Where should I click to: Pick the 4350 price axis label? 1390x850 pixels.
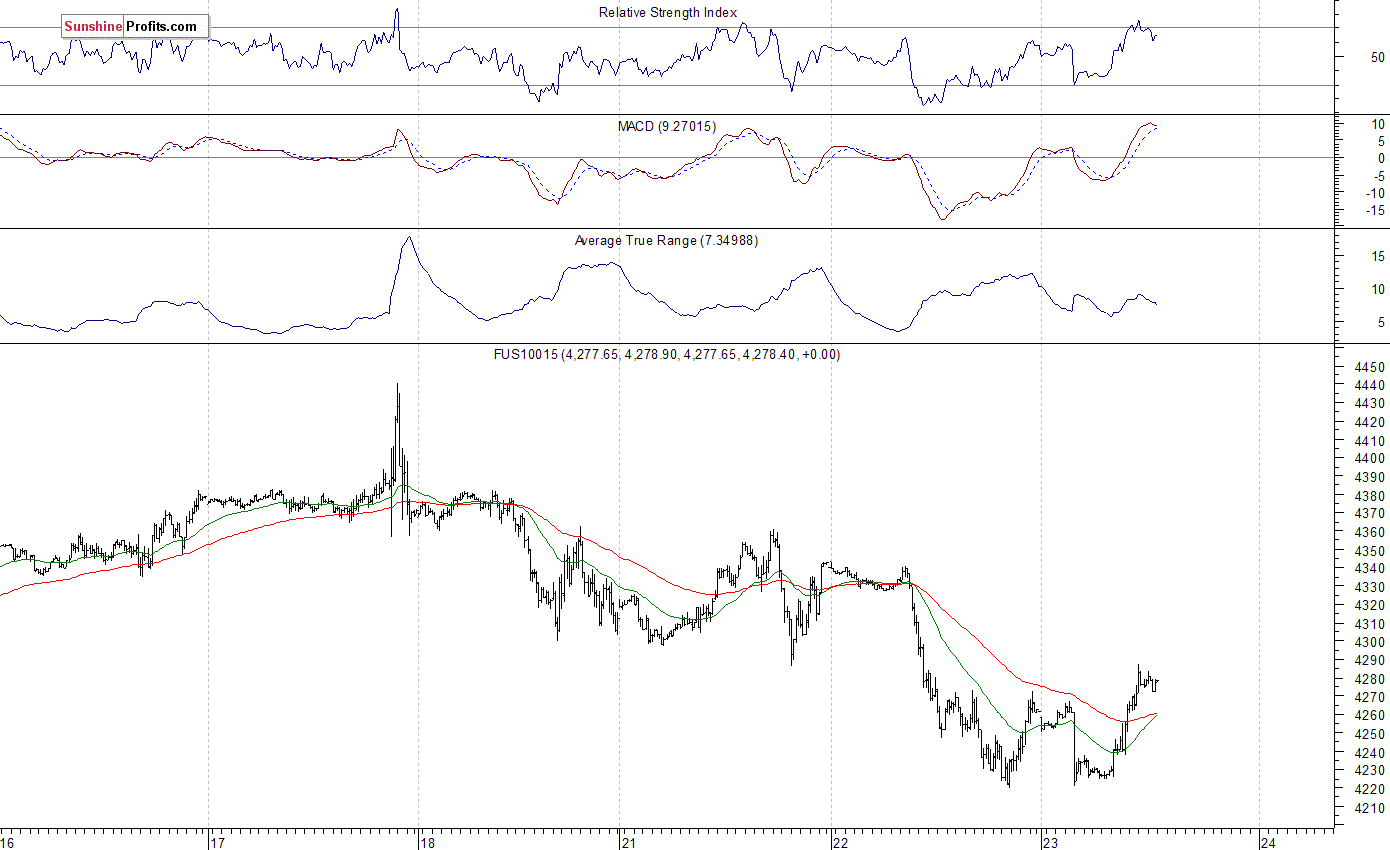tap(1369, 550)
